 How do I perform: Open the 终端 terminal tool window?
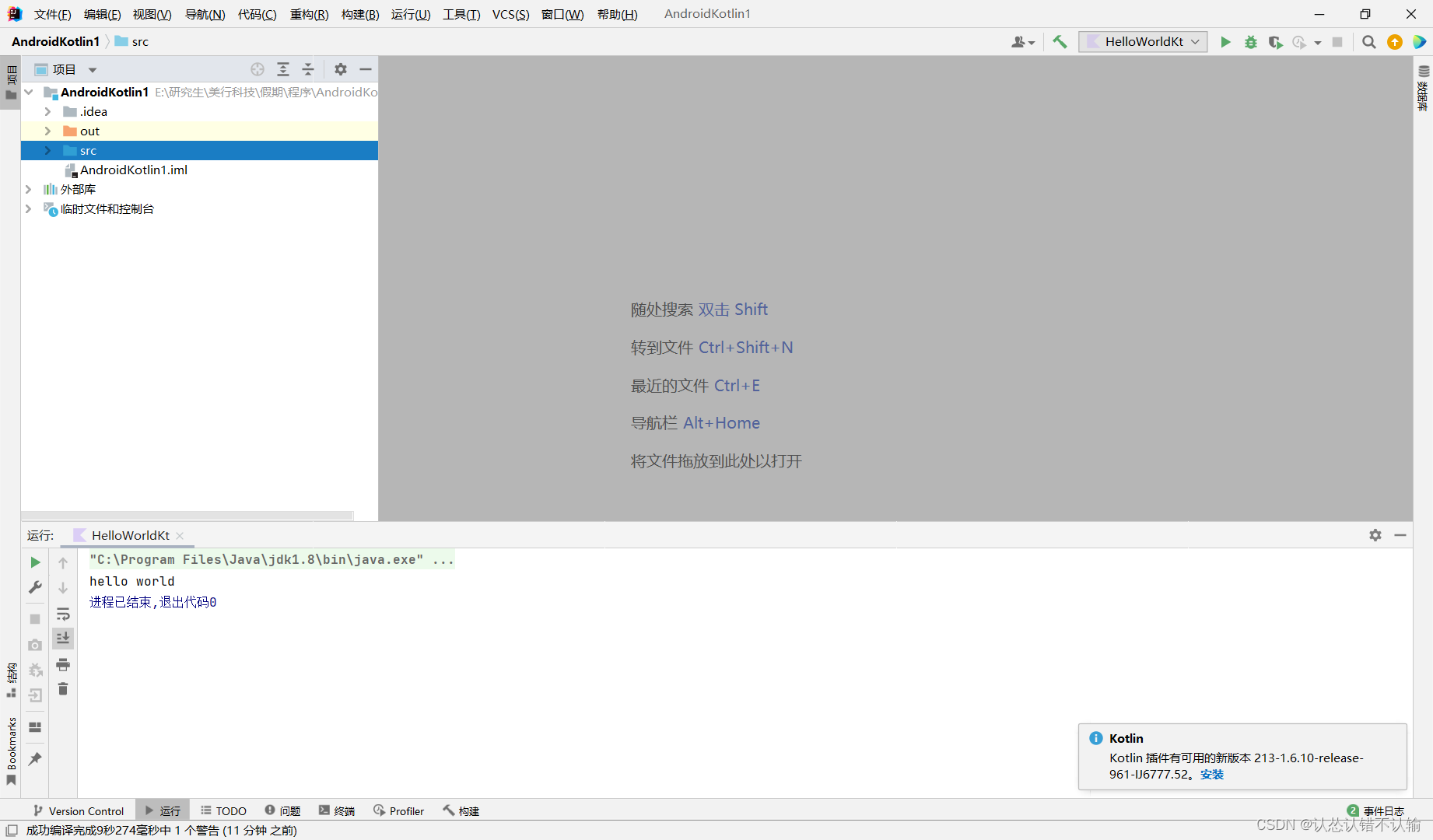point(337,810)
